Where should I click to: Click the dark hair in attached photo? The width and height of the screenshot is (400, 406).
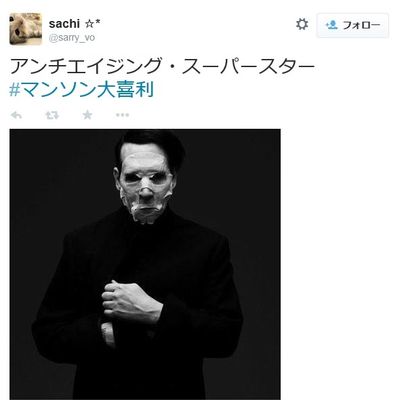coord(150,145)
